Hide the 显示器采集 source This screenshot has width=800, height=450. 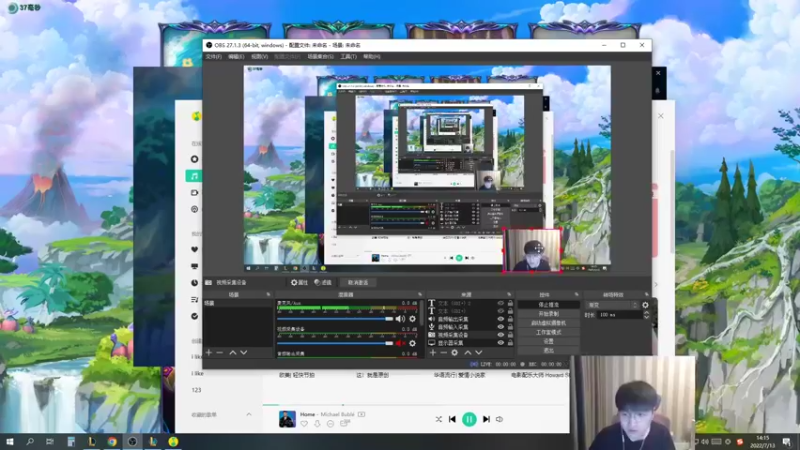coord(501,343)
